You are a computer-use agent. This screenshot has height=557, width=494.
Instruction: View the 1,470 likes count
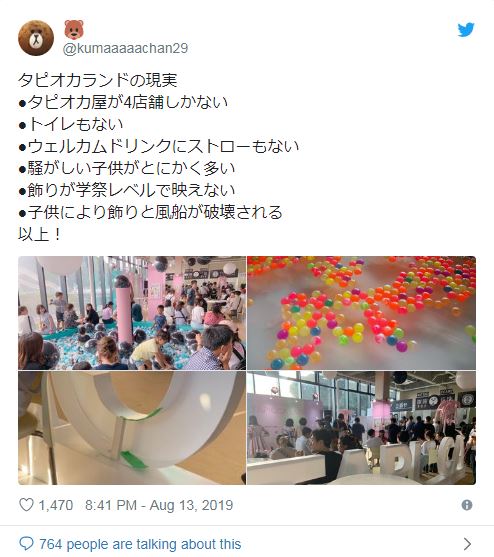56,505
